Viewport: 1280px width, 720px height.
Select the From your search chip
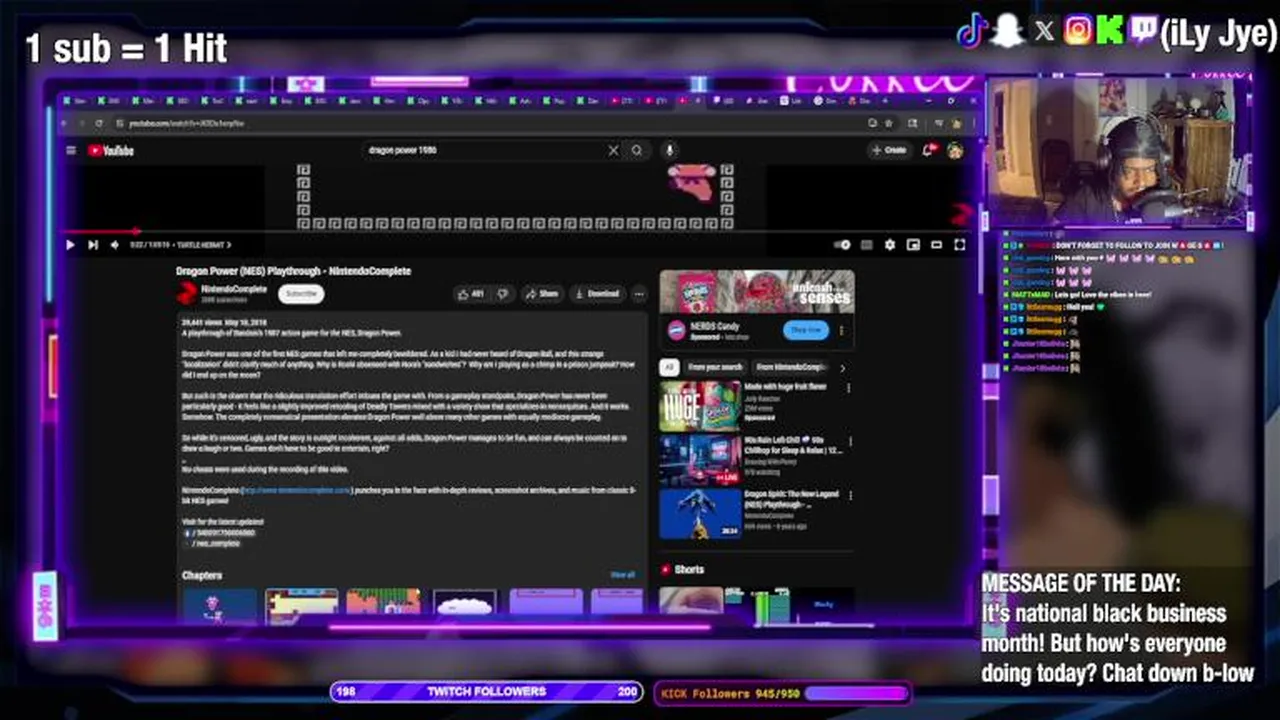point(716,367)
